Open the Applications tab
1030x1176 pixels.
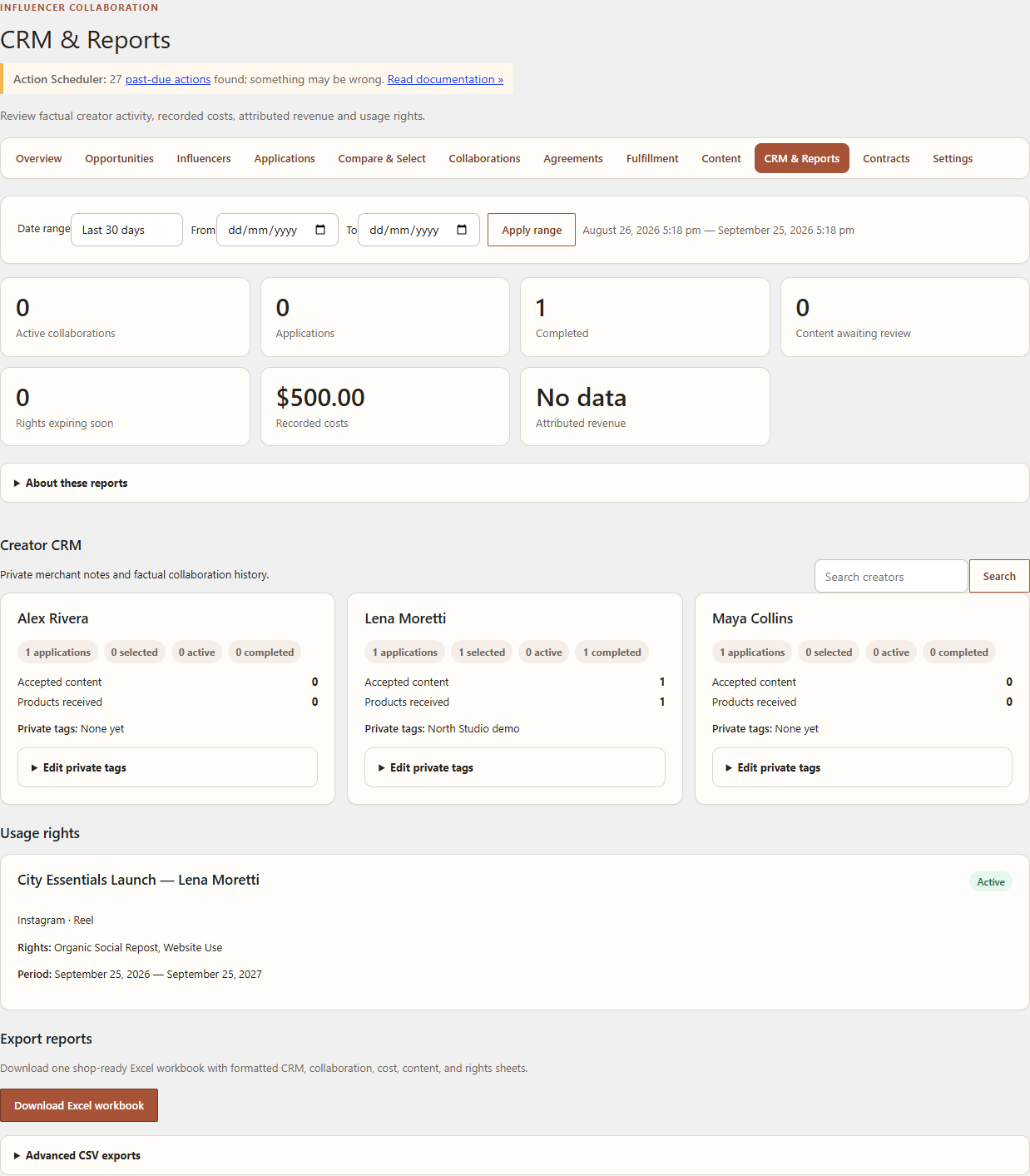285,158
